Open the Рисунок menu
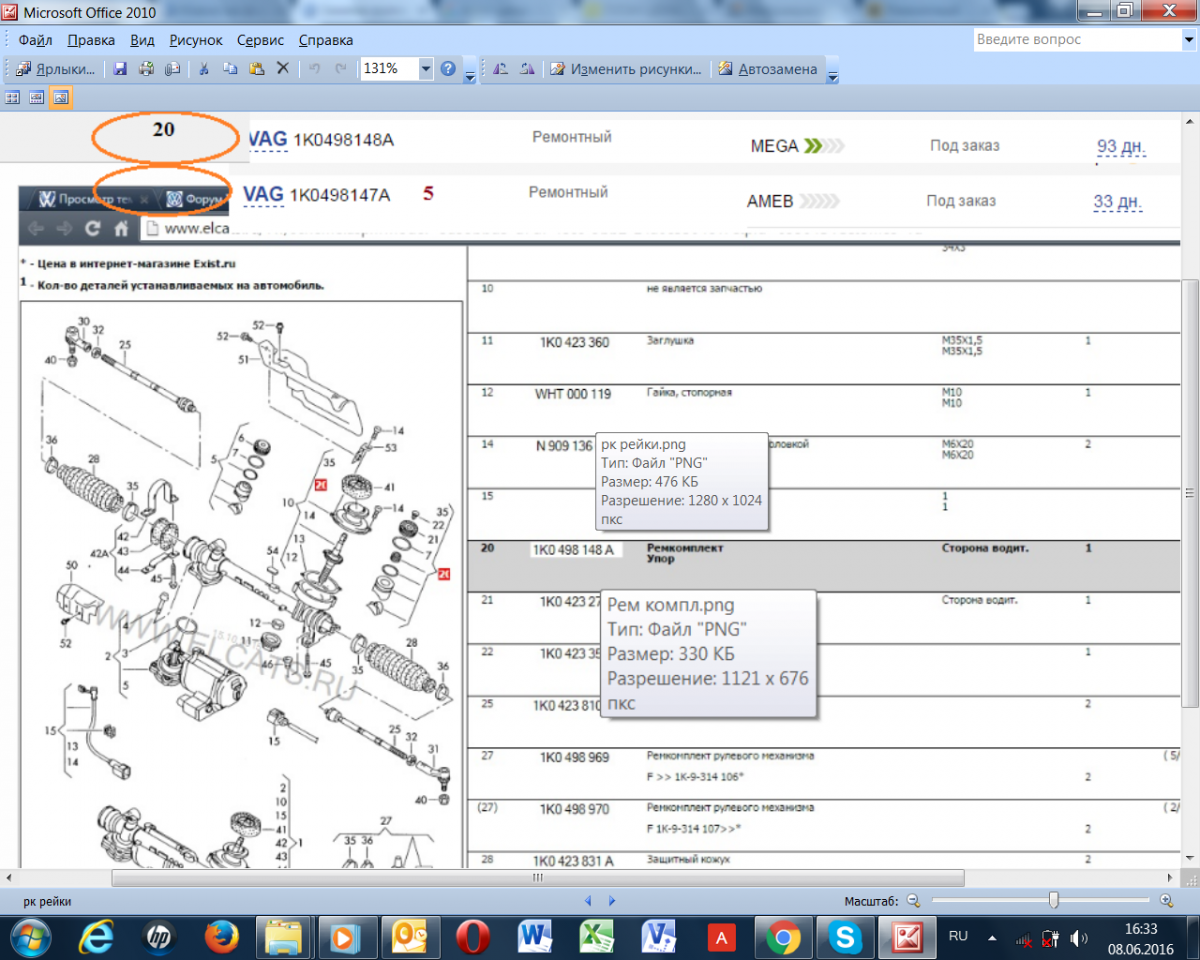 click(196, 40)
